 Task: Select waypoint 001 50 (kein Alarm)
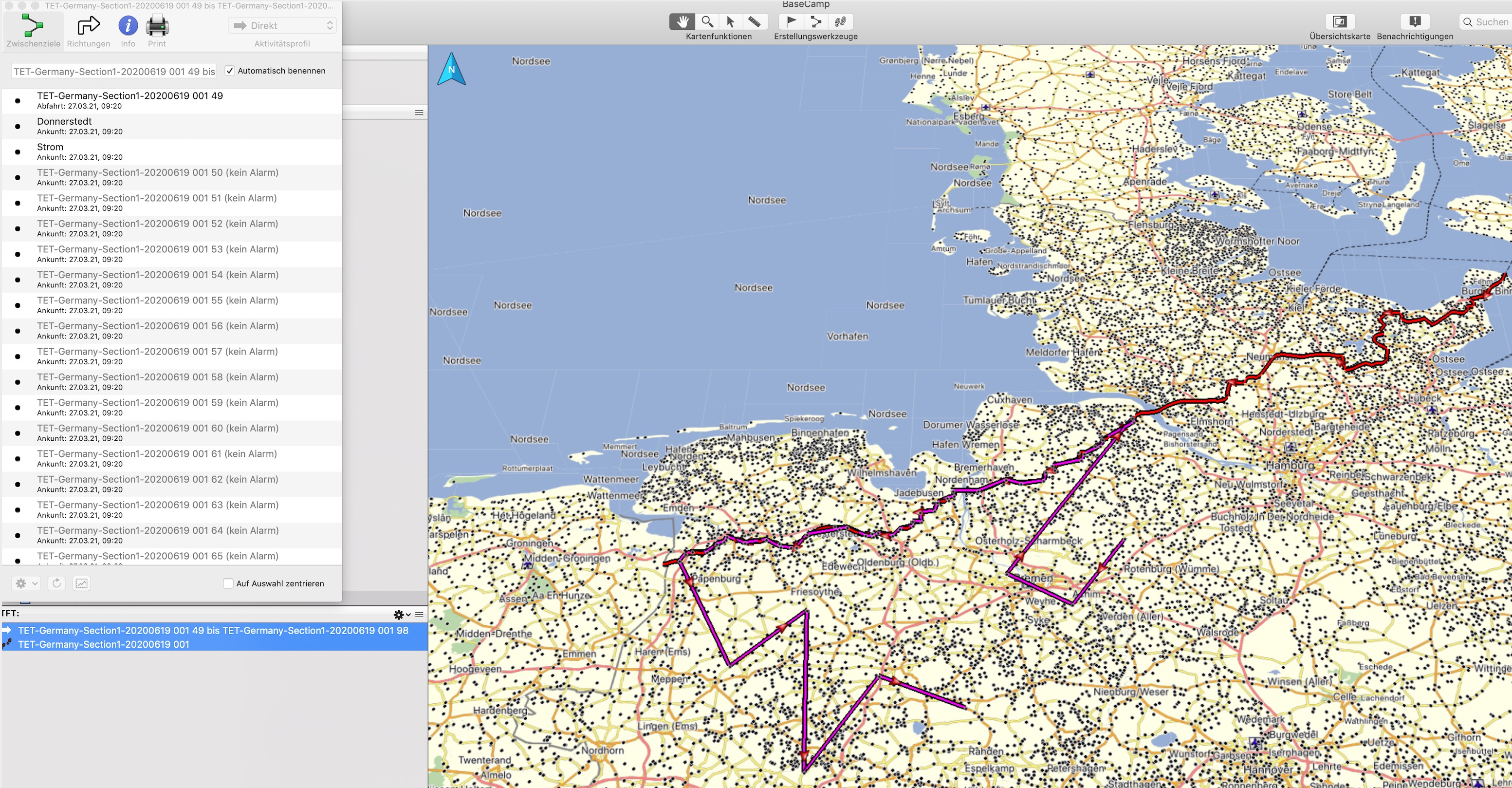tap(171, 177)
